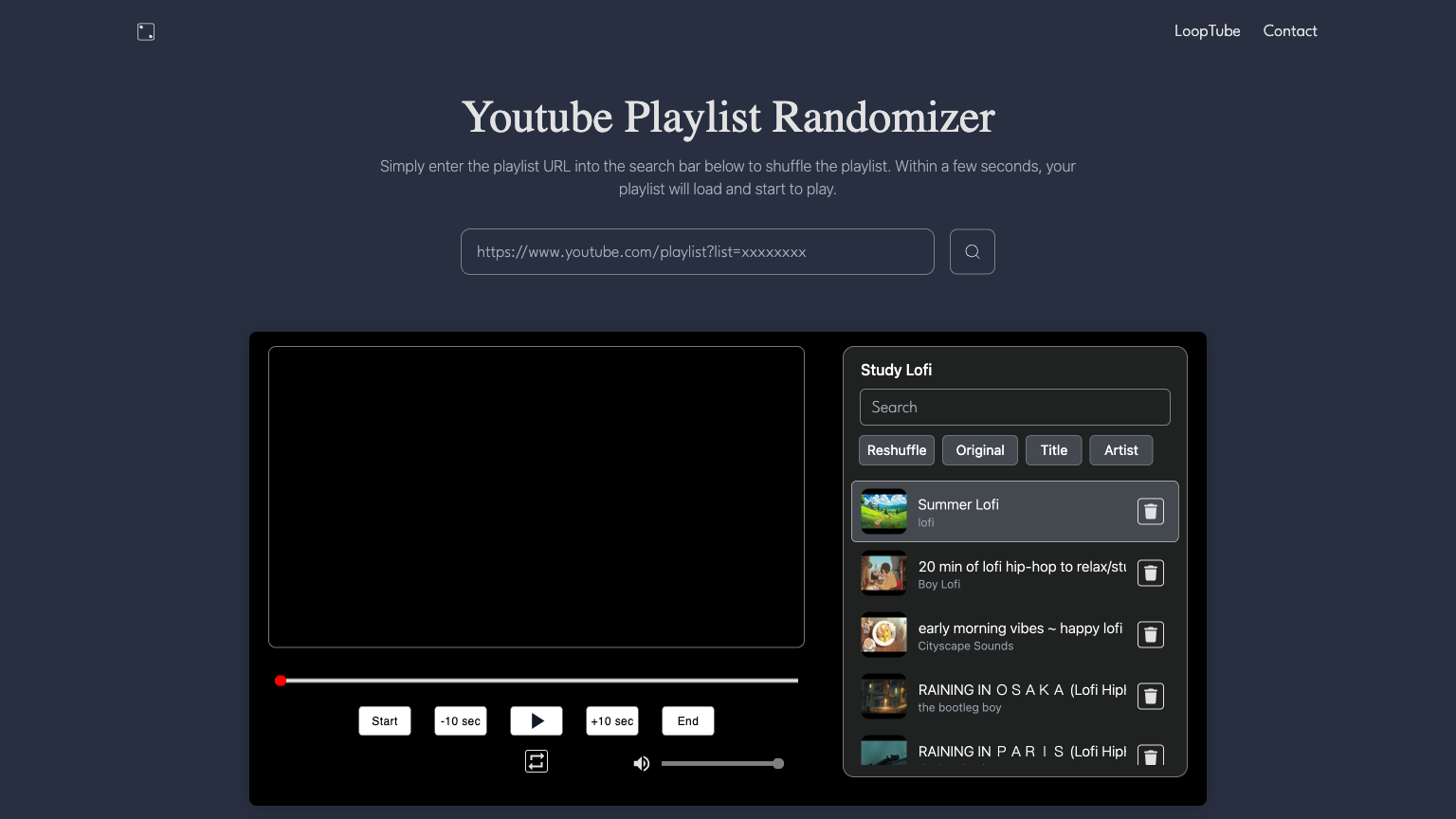Click the playlist Search input field
This screenshot has height=819, width=1456.
[x=1014, y=407]
